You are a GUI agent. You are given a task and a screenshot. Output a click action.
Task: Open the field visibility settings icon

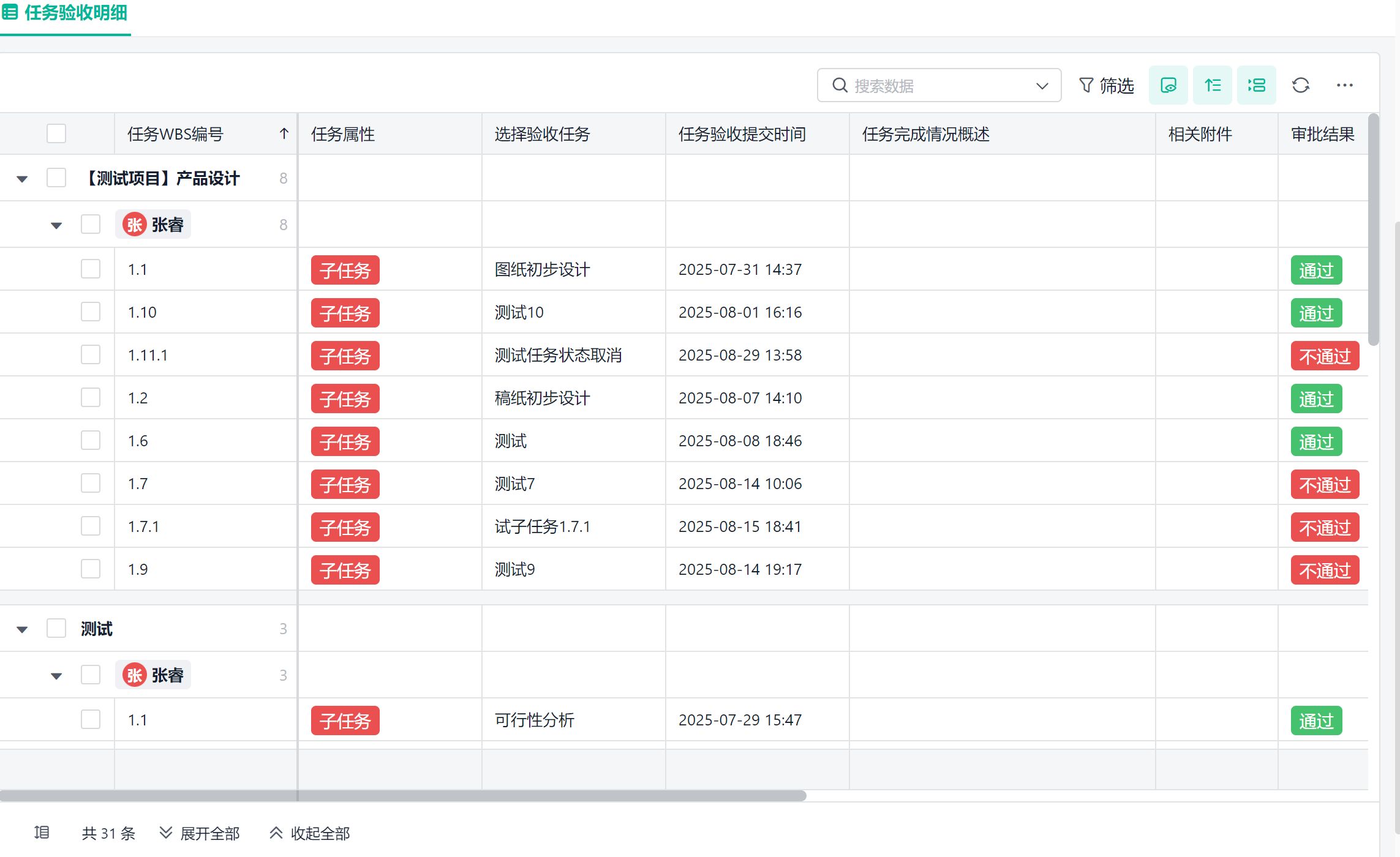point(1168,85)
